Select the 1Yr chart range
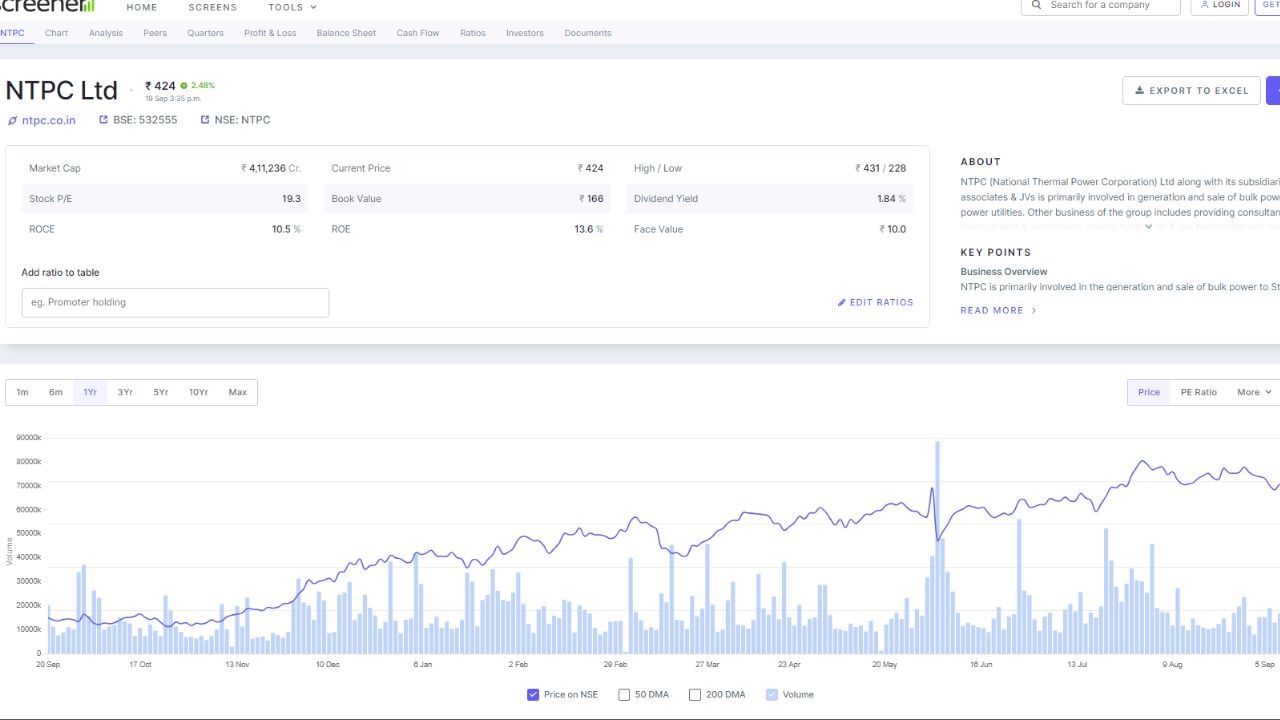This screenshot has height=720, width=1280. point(90,392)
